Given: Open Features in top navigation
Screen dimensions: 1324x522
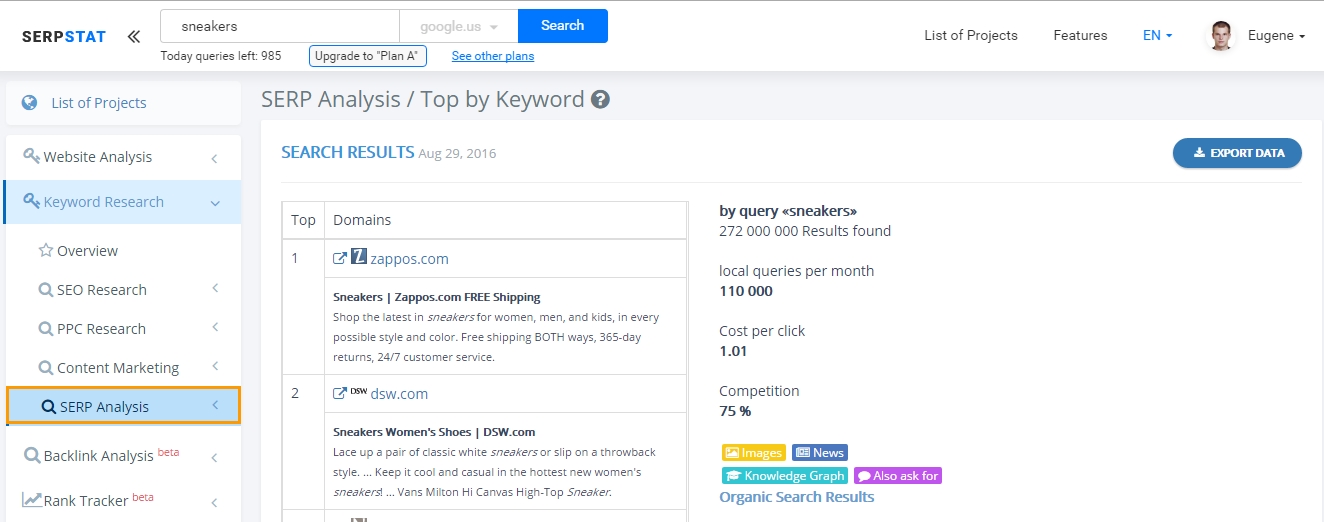Looking at the screenshot, I should (x=1080, y=35).
